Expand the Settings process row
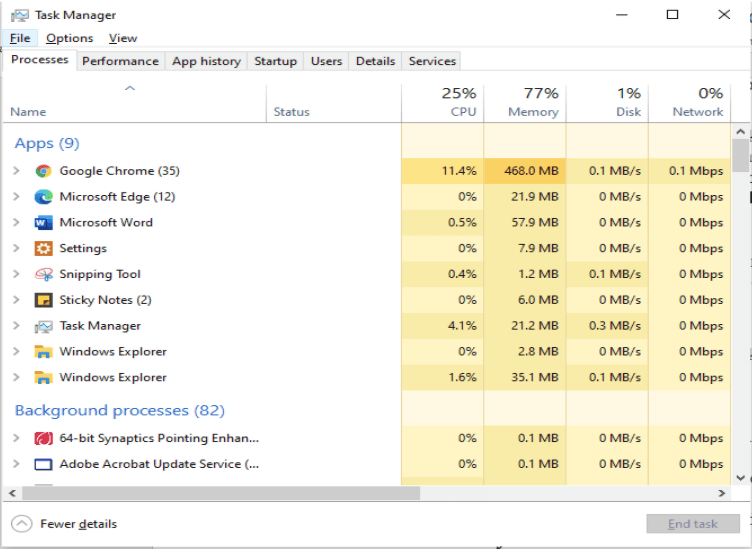 [16, 248]
